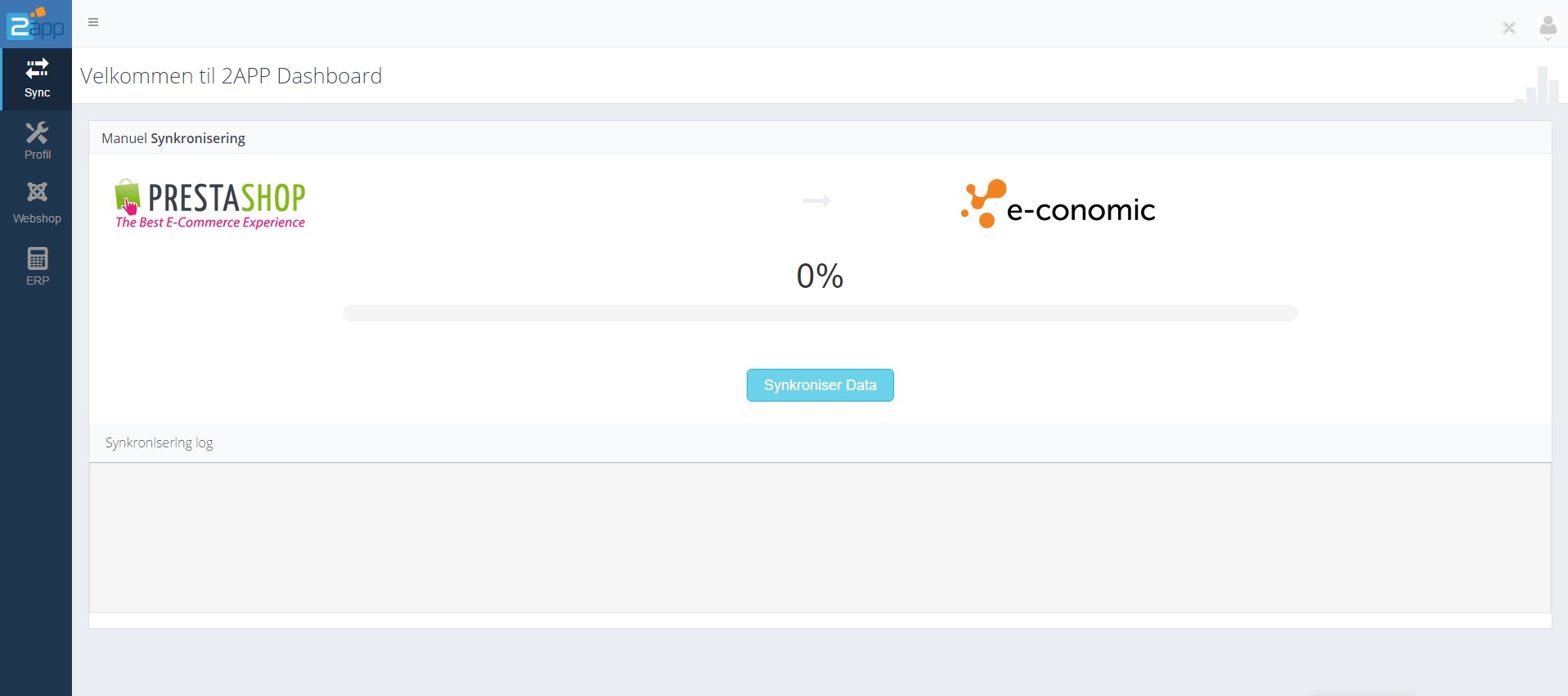
Task: Activate fullscreen mode via the expand icon
Action: 1509,27
